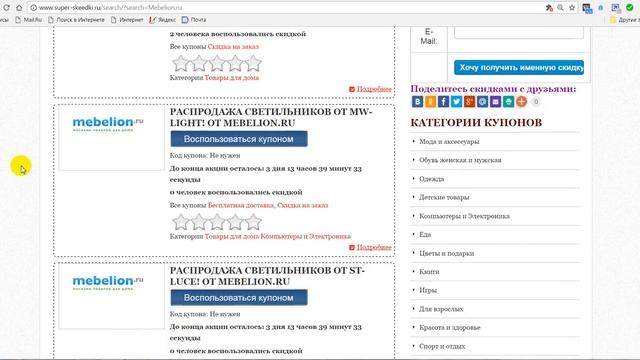Rate MW-Light coupon with fifth star

tap(253, 222)
